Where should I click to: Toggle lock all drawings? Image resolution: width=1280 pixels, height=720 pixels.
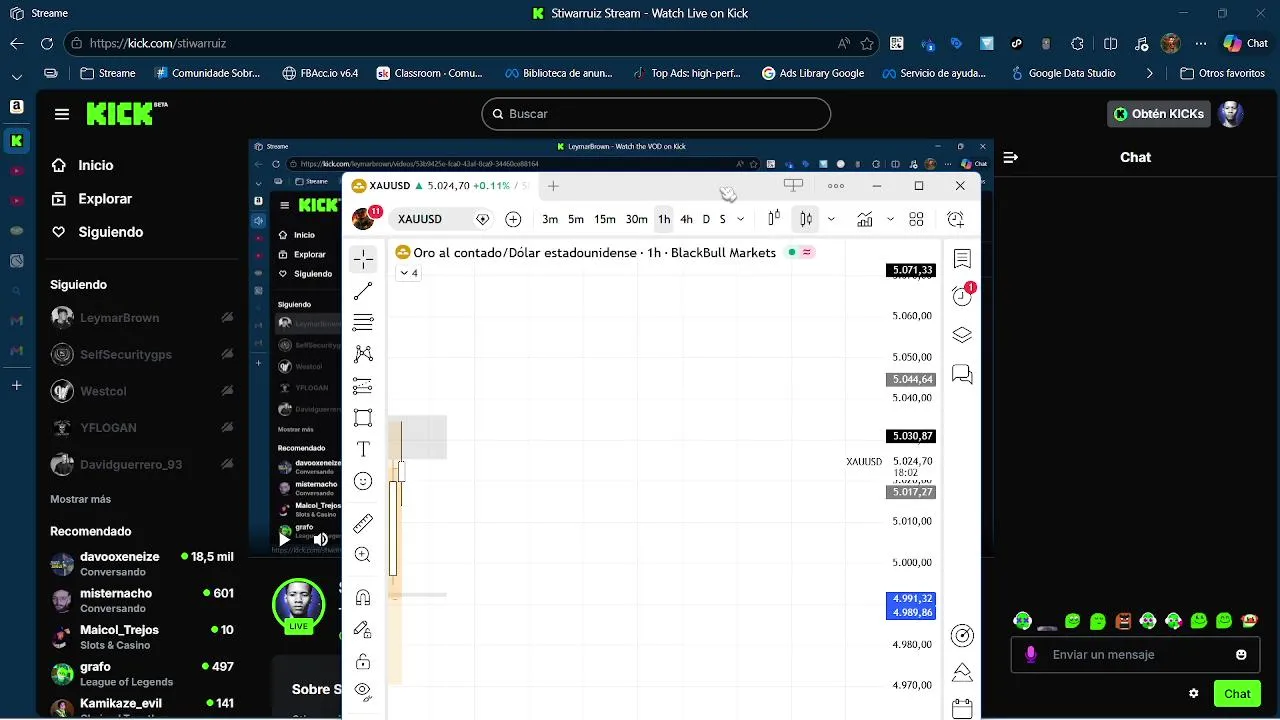pos(363,661)
